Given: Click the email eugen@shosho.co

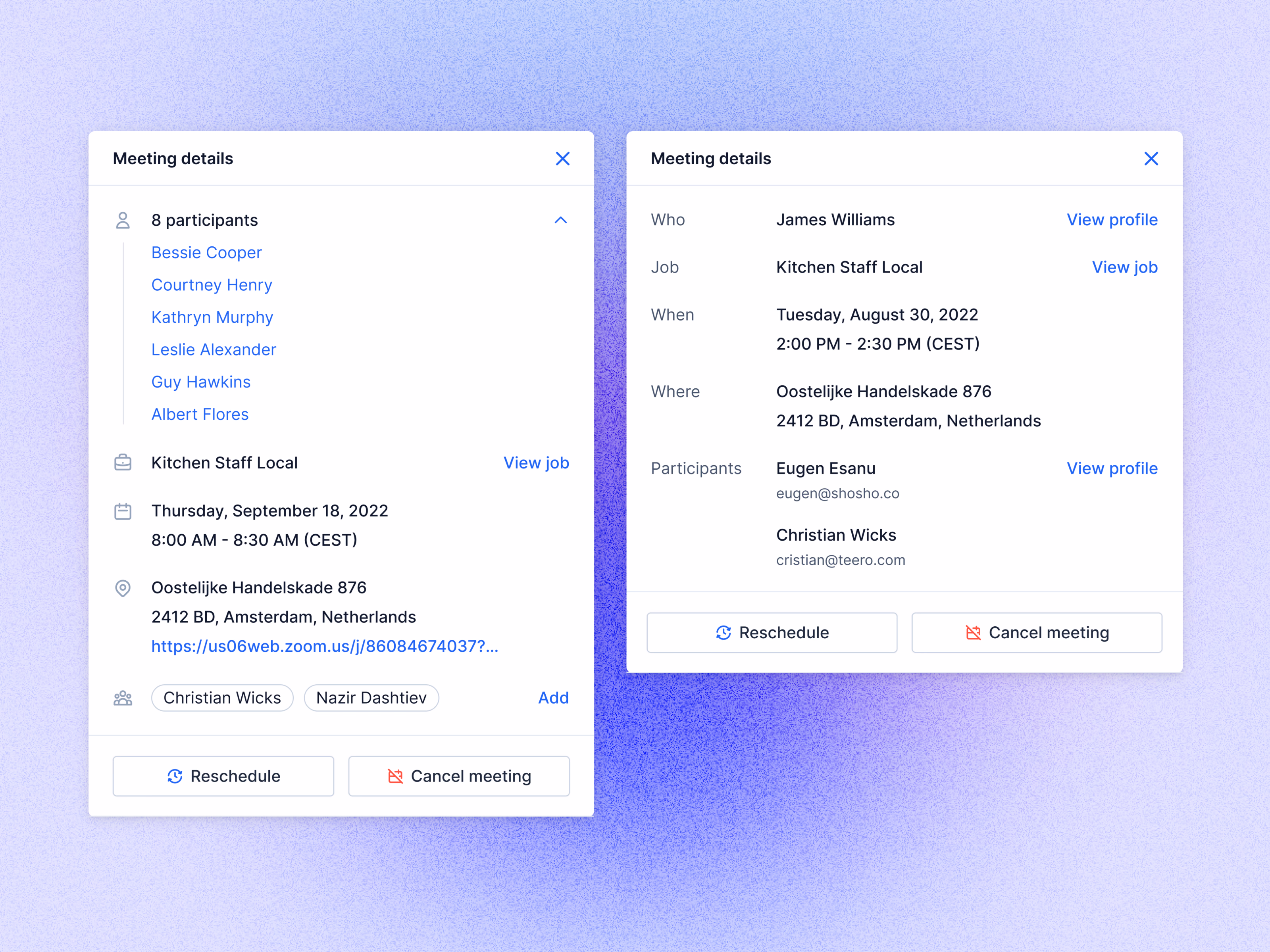Looking at the screenshot, I should pyautogui.click(x=838, y=493).
